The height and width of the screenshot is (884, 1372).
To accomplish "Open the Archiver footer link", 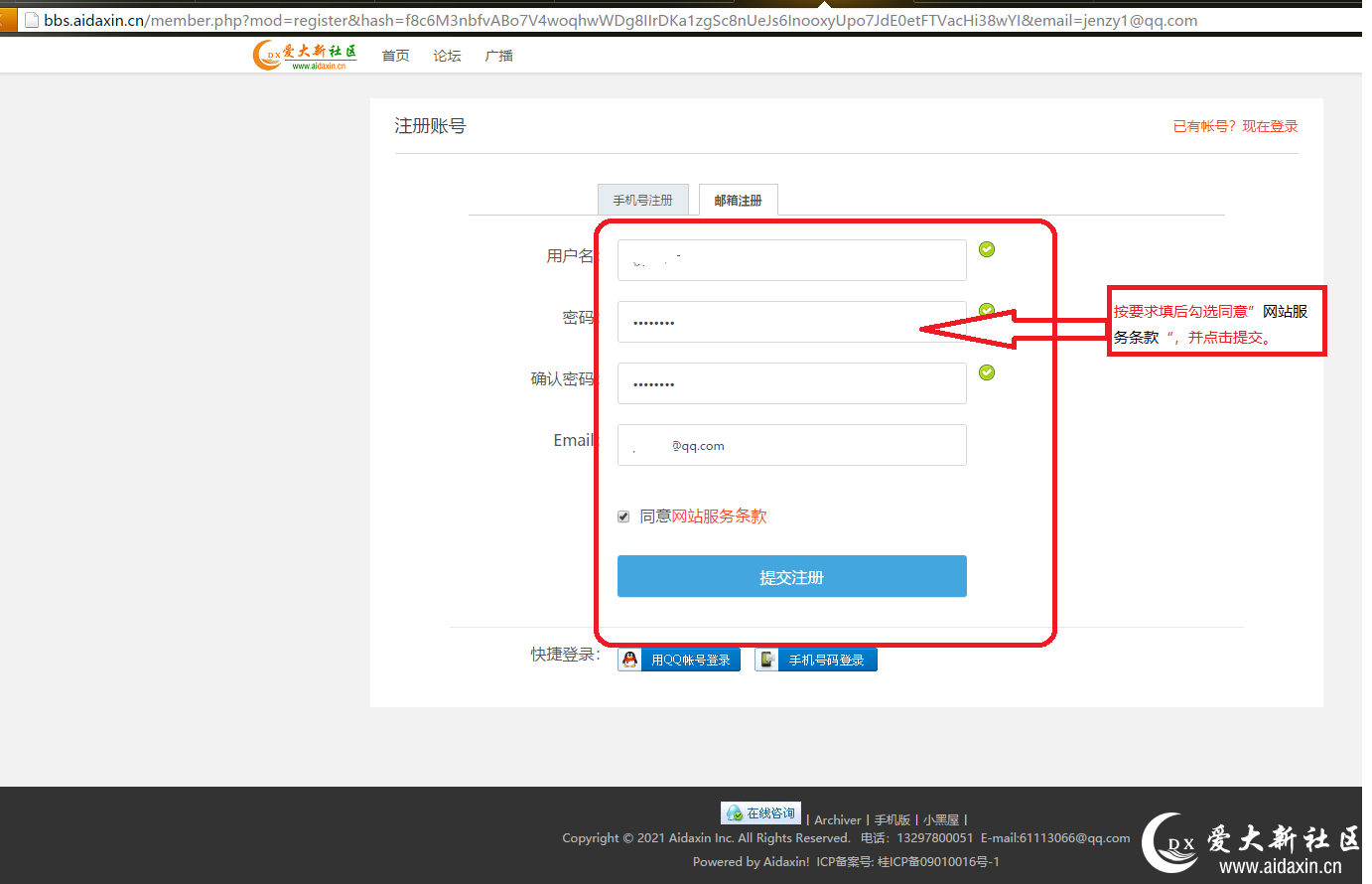I will [x=837, y=820].
